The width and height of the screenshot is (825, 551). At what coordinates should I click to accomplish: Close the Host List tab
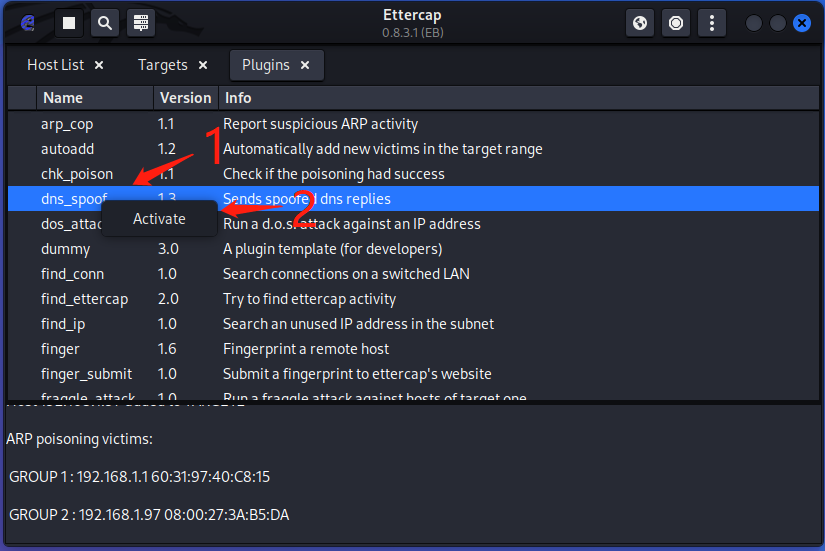click(x=99, y=65)
